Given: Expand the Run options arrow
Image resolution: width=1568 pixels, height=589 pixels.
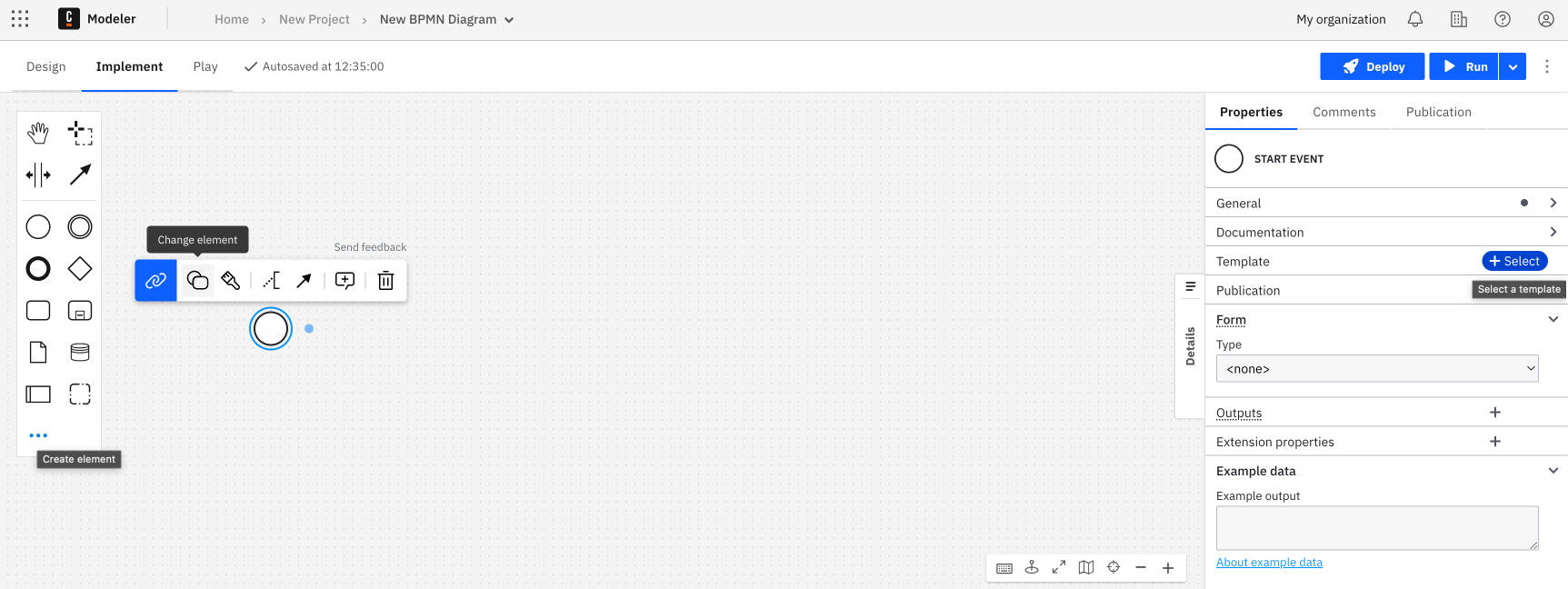Looking at the screenshot, I should click(x=1513, y=66).
